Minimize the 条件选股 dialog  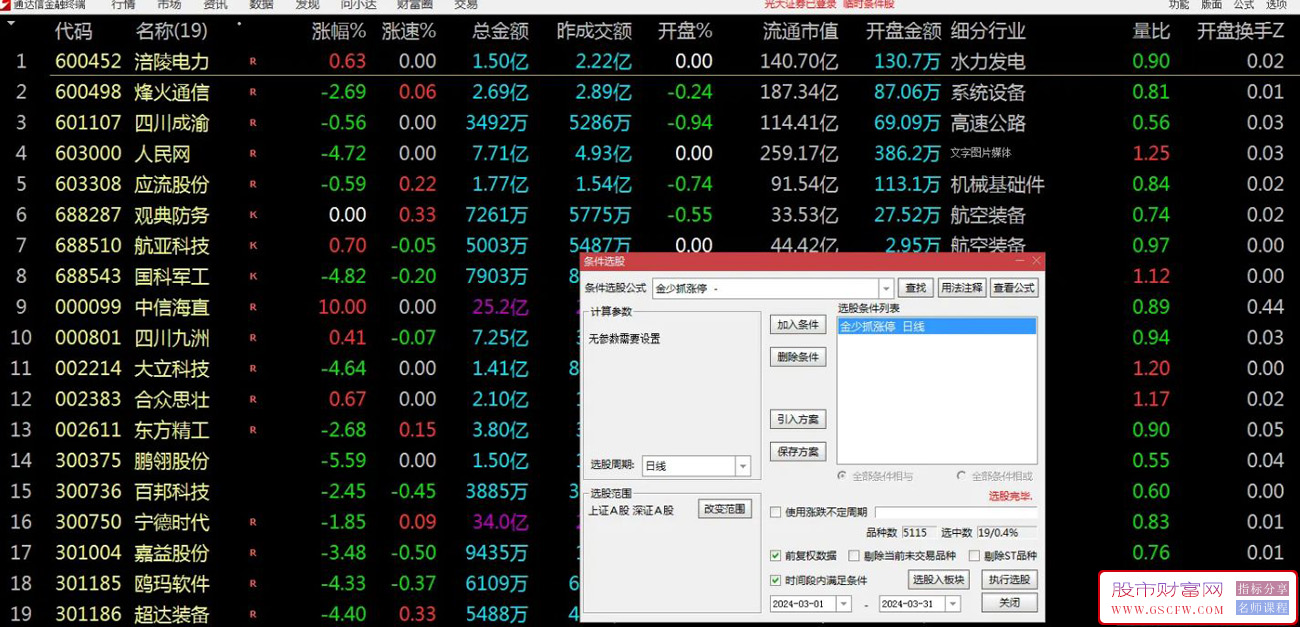click(x=1019, y=261)
